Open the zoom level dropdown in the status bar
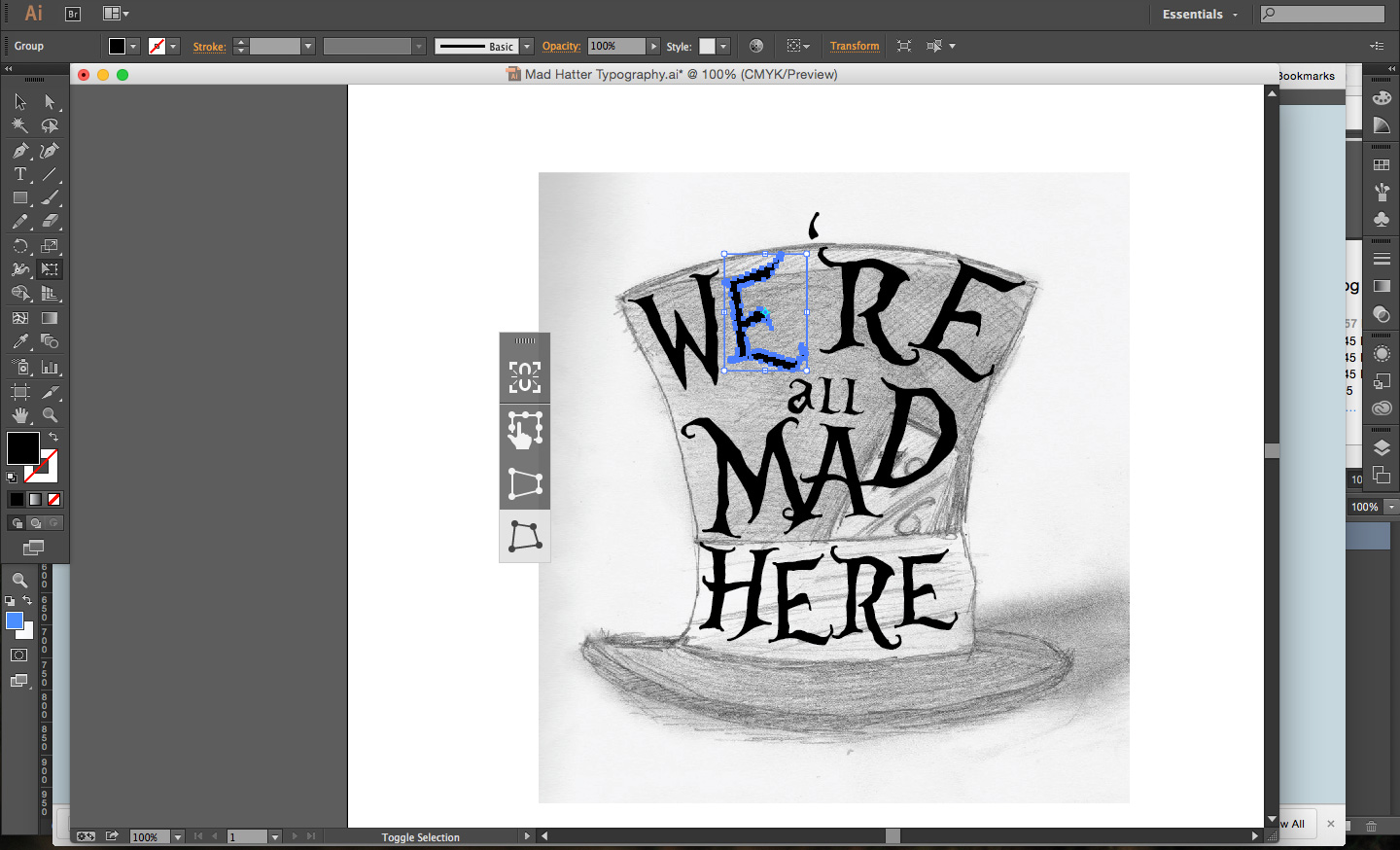The image size is (1400, 850). coord(178,836)
